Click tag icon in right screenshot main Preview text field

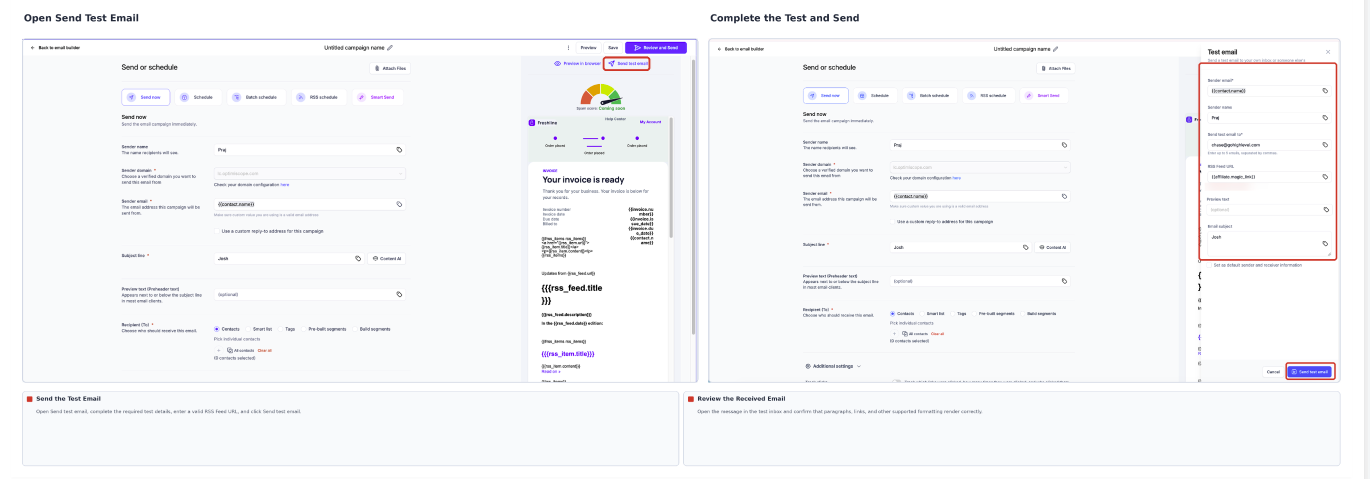(1065, 281)
